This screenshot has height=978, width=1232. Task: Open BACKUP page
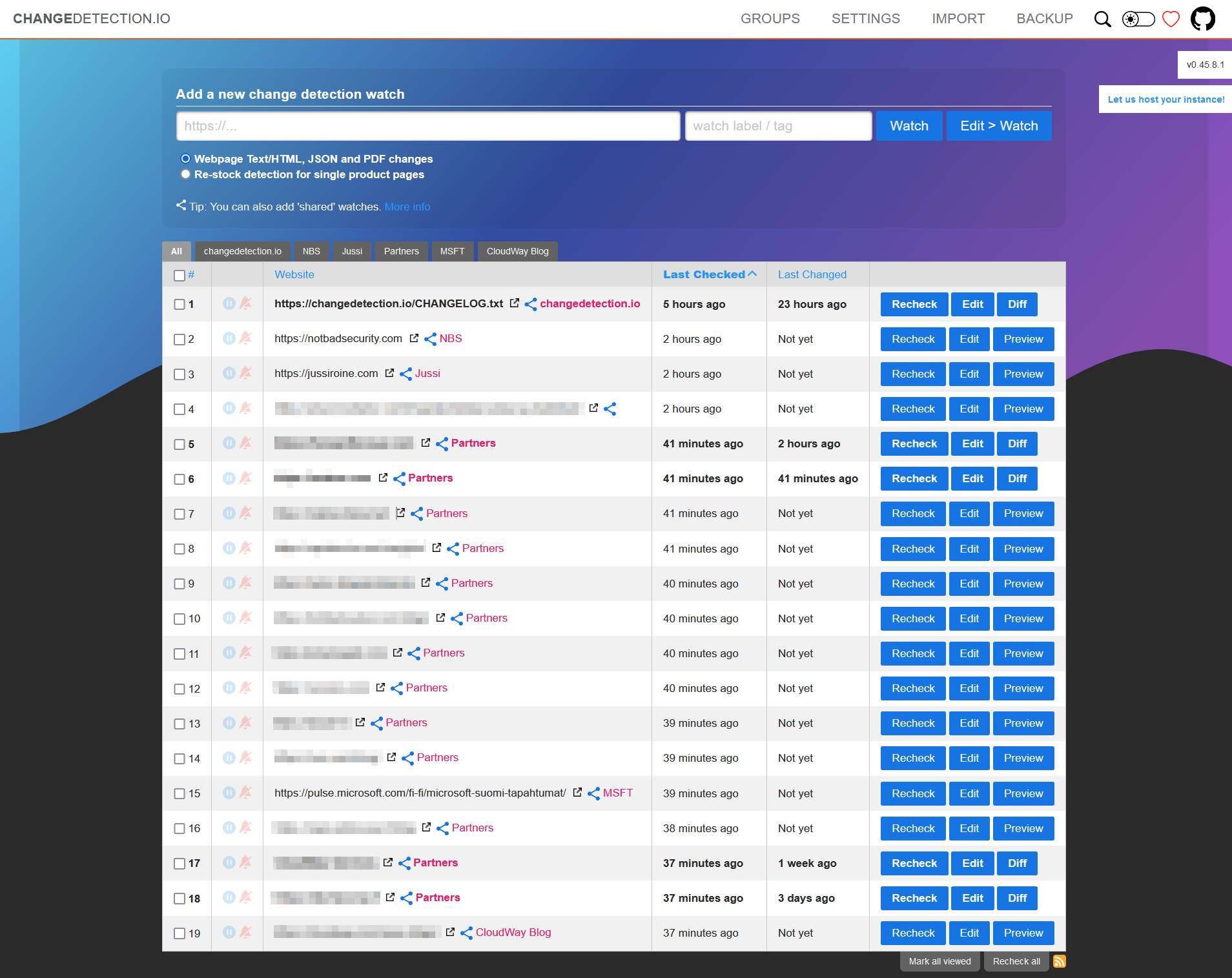coord(1045,19)
